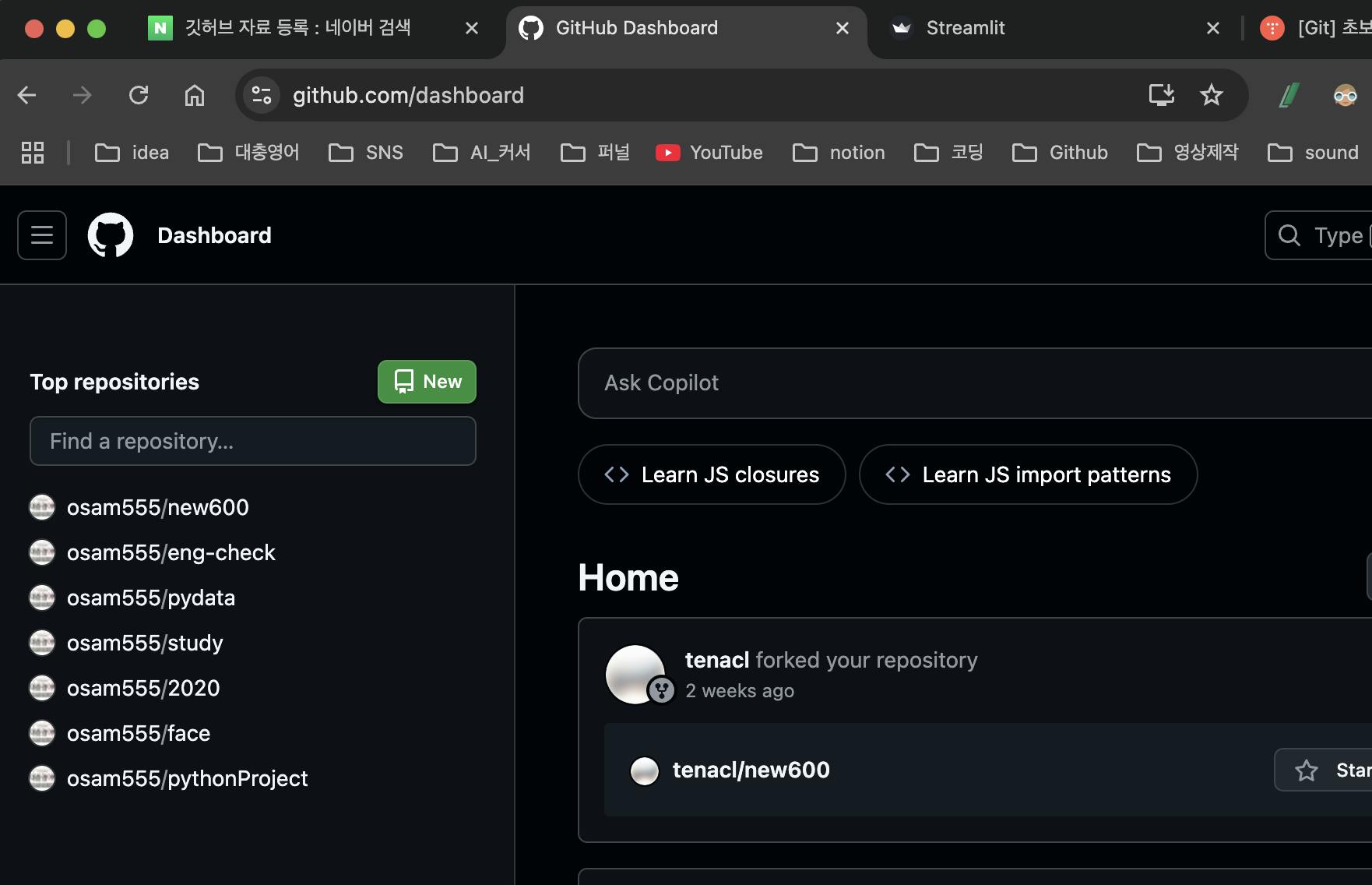This screenshot has height=885, width=1372.
Task: Click the browser home icon
Action: (195, 95)
